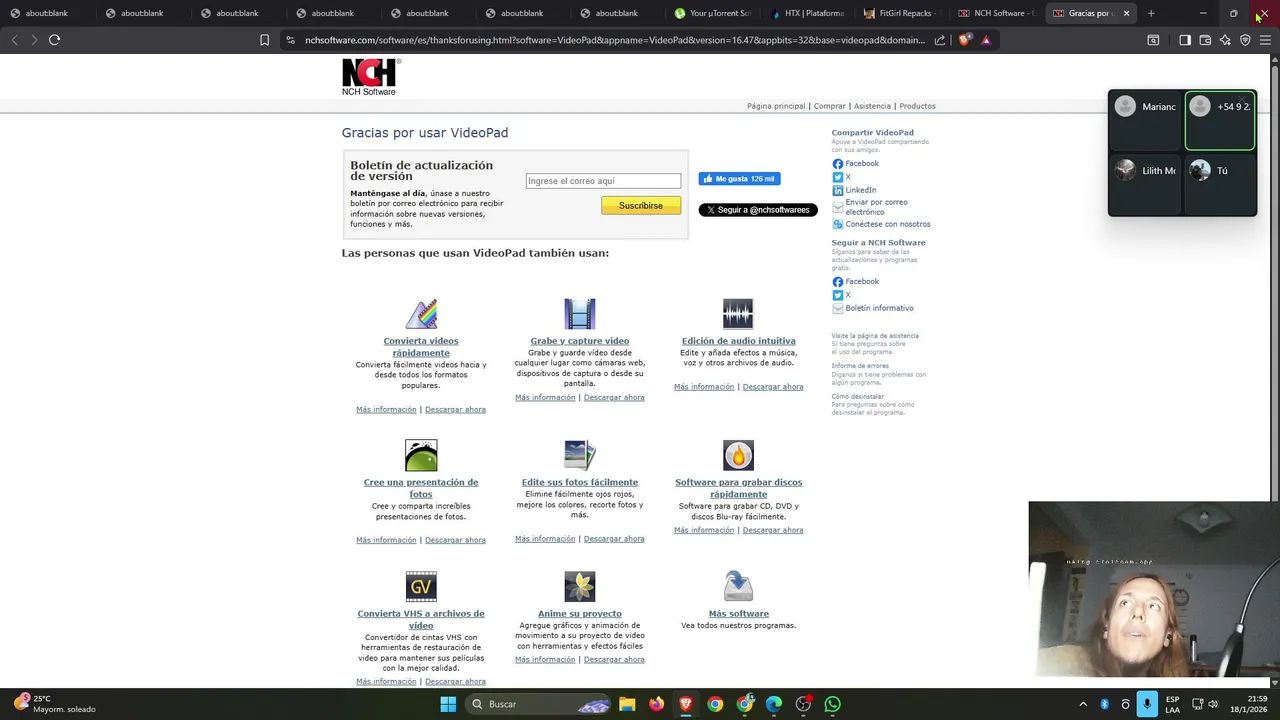This screenshot has width=1280, height=720.
Task: Click the share icon in the address bar
Action: coord(940,40)
